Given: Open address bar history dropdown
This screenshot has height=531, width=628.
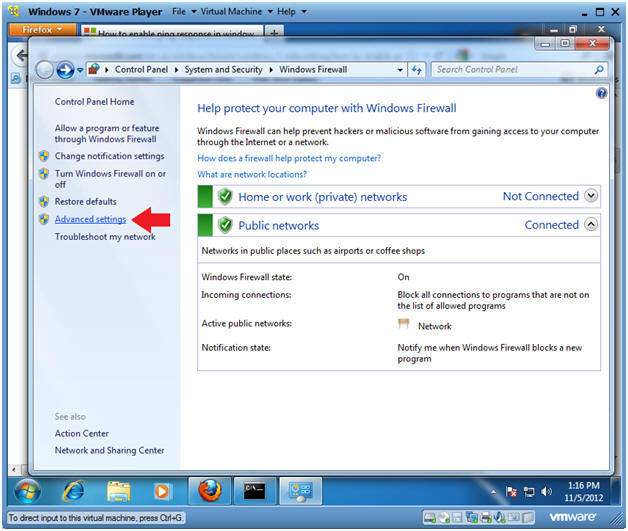Looking at the screenshot, I should [400, 70].
